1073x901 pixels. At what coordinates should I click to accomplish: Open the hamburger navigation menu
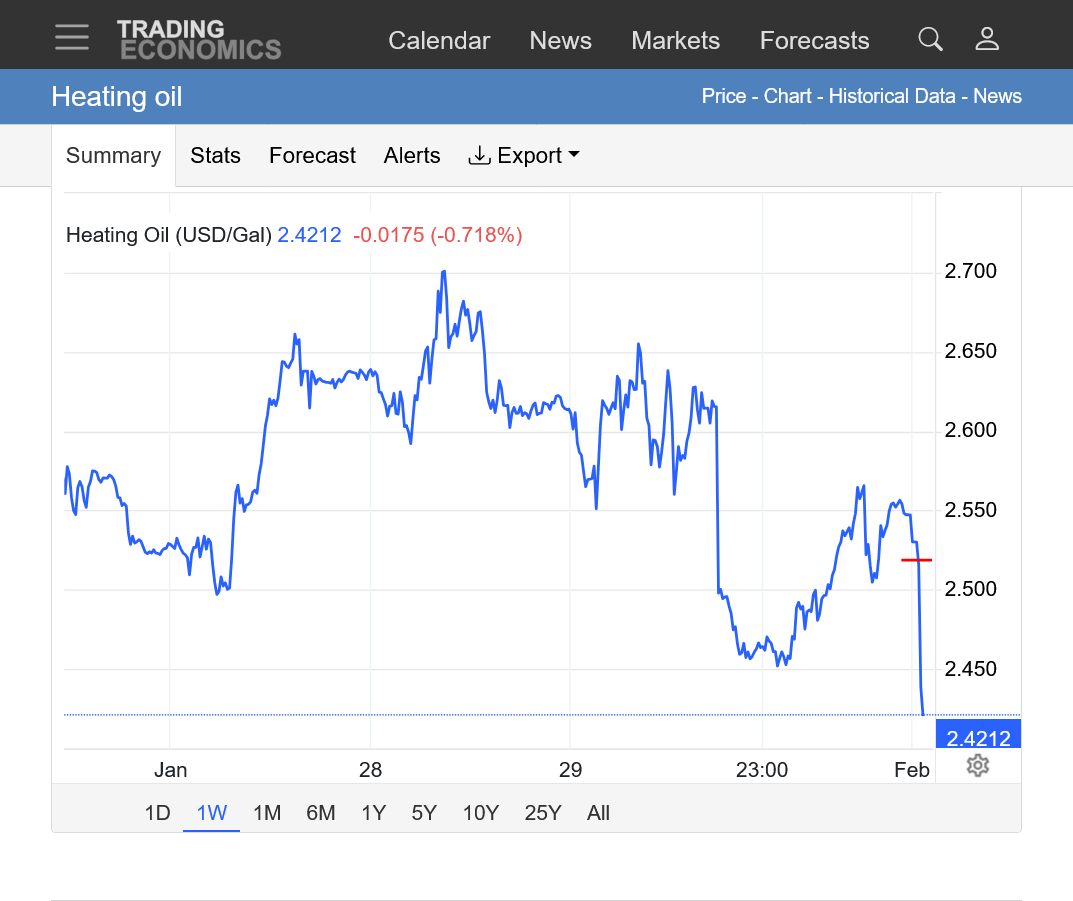click(72, 38)
